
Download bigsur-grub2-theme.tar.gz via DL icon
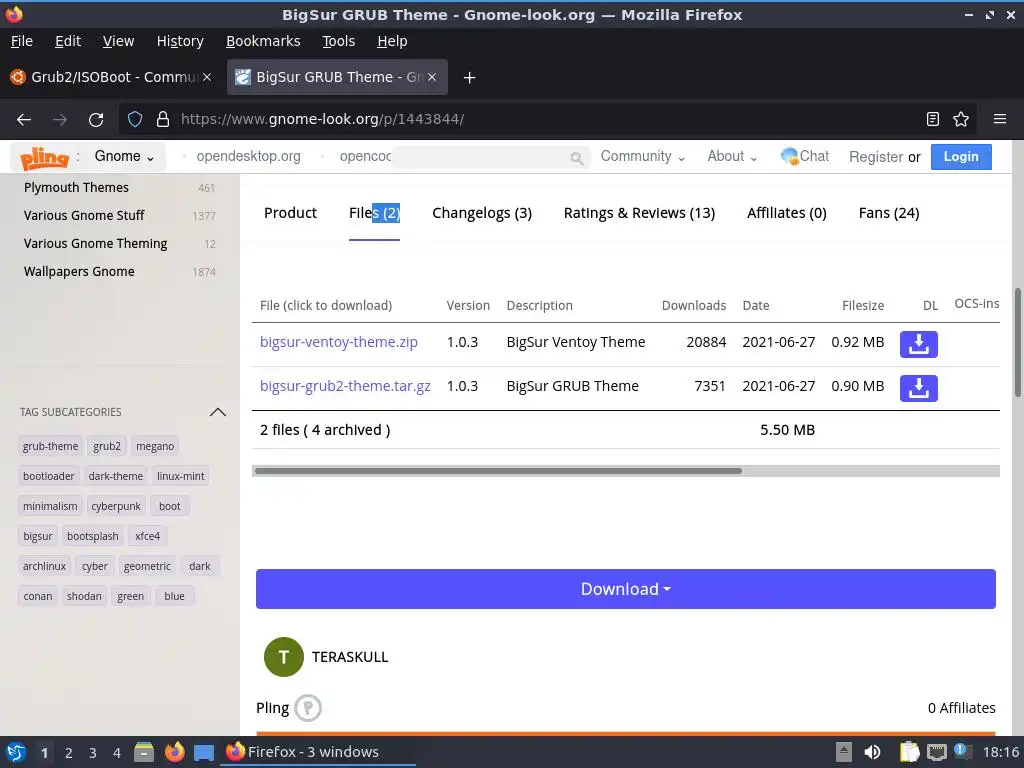pyautogui.click(x=918, y=388)
